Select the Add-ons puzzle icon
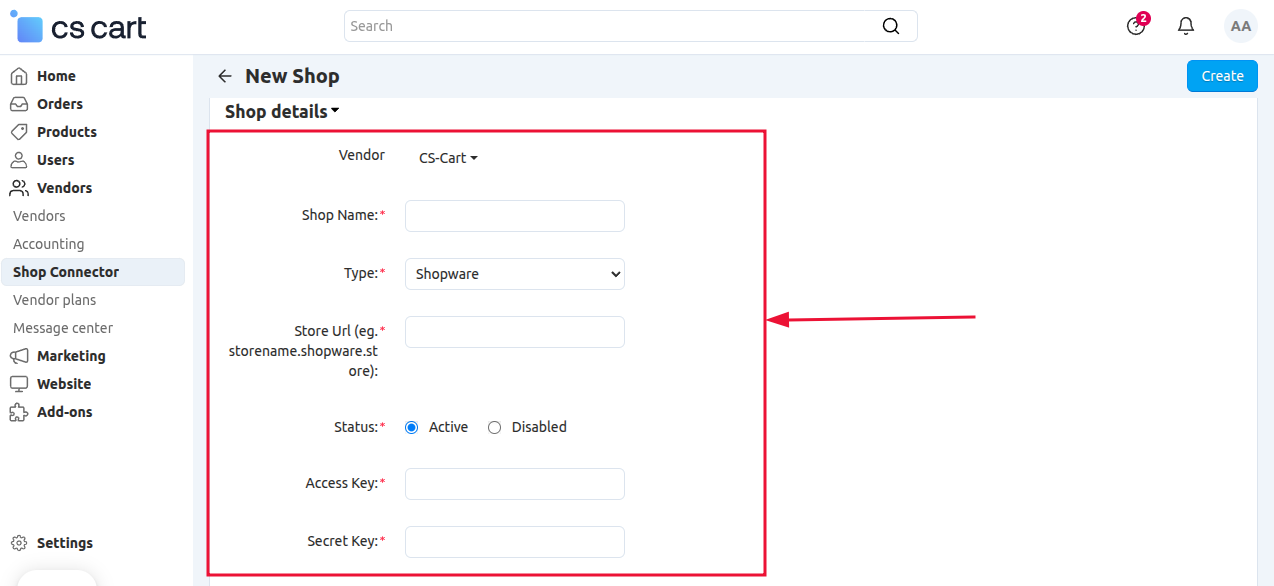1274x586 pixels. pos(18,411)
